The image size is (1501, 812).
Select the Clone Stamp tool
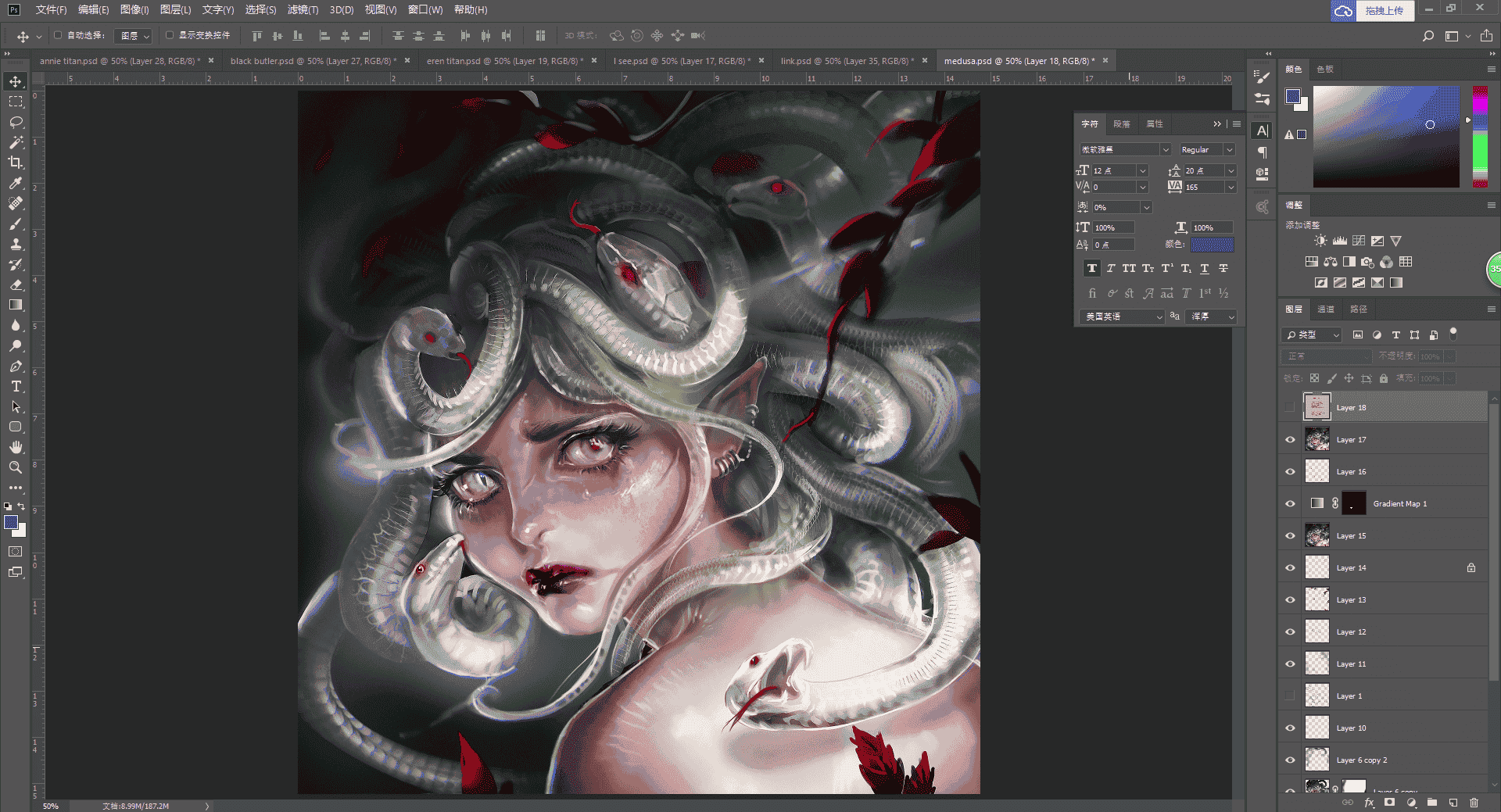[16, 245]
